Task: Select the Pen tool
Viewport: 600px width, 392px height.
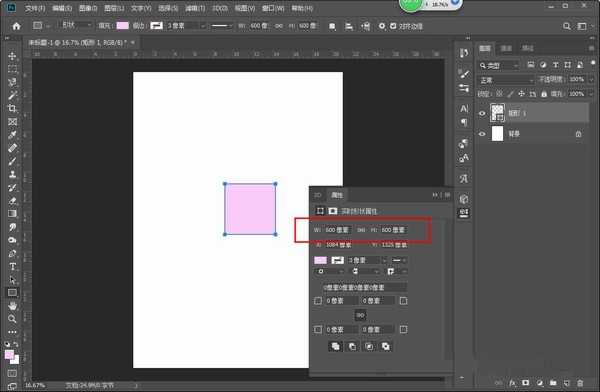Action: 12,253
